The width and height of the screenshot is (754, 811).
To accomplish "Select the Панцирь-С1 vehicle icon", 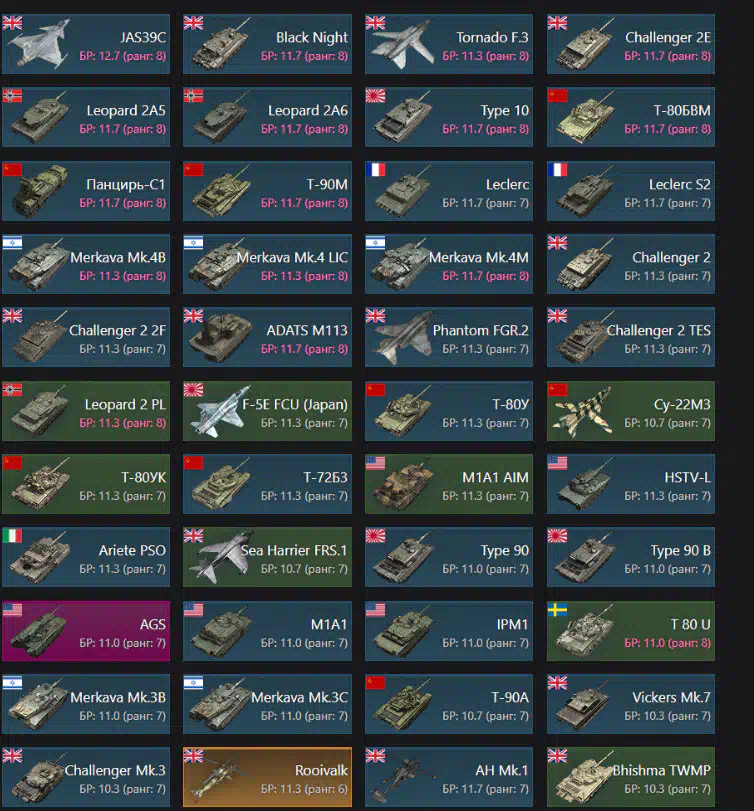I will point(41,191).
